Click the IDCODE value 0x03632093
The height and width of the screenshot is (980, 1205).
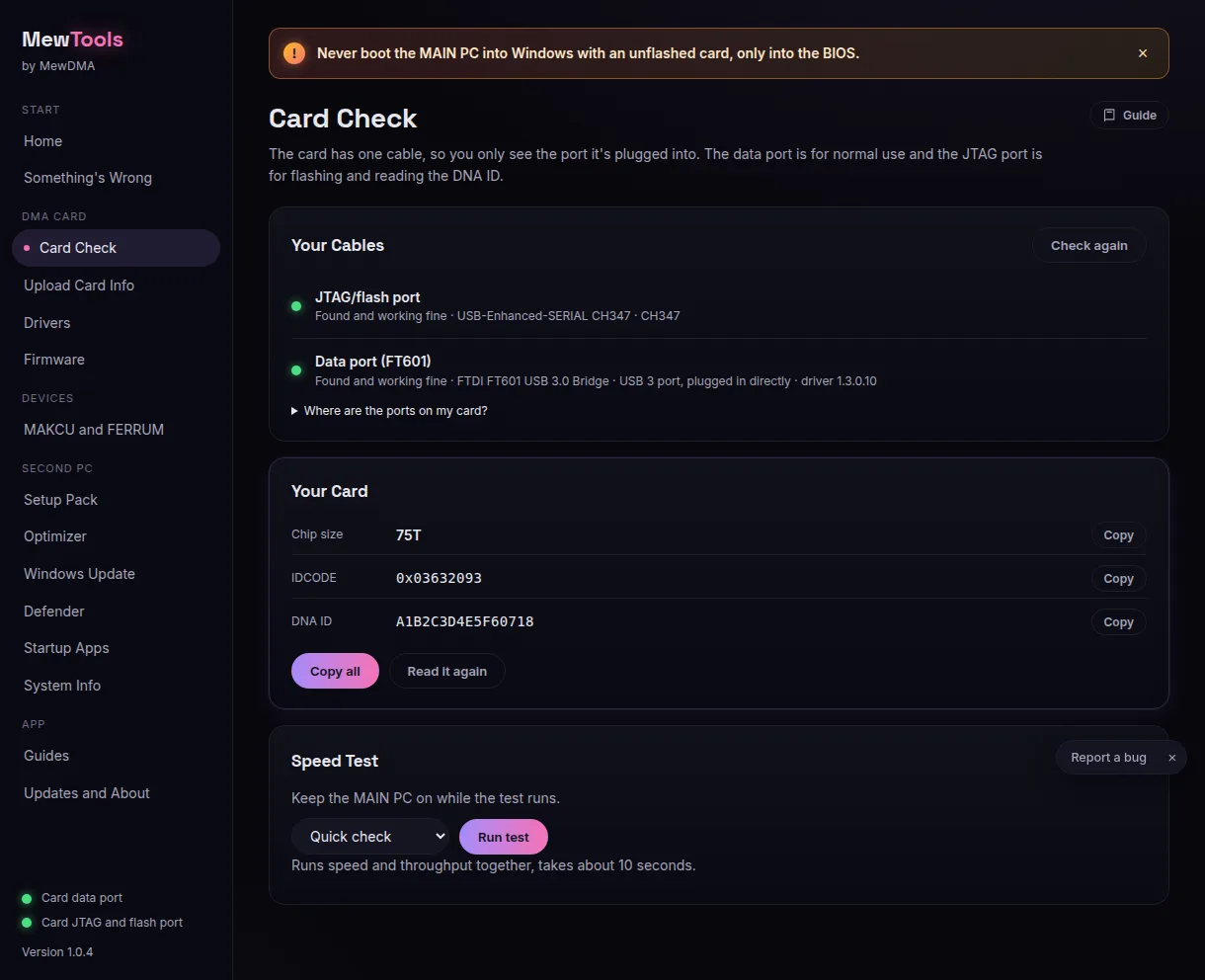439,578
